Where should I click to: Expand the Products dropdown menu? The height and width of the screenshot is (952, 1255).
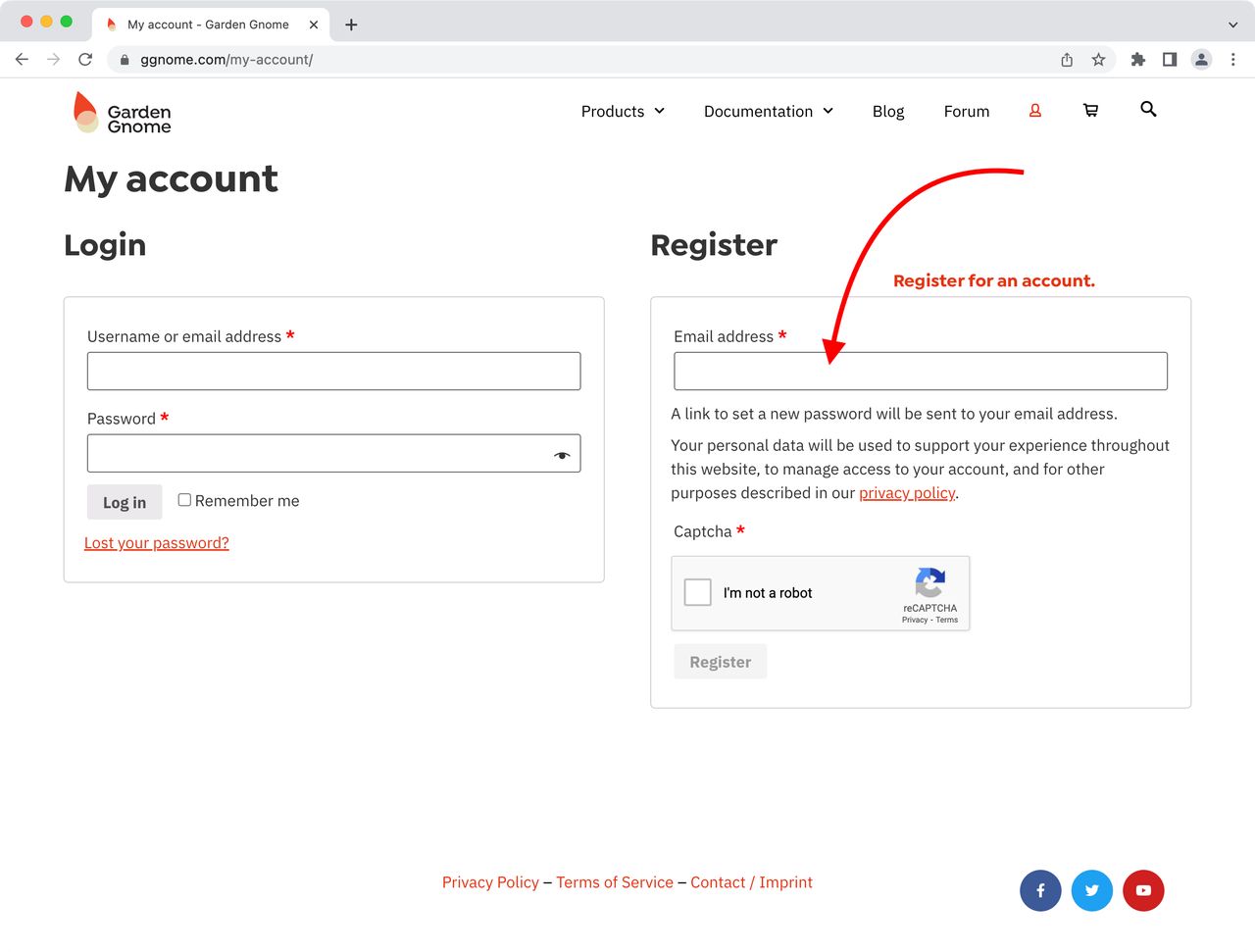click(x=622, y=111)
